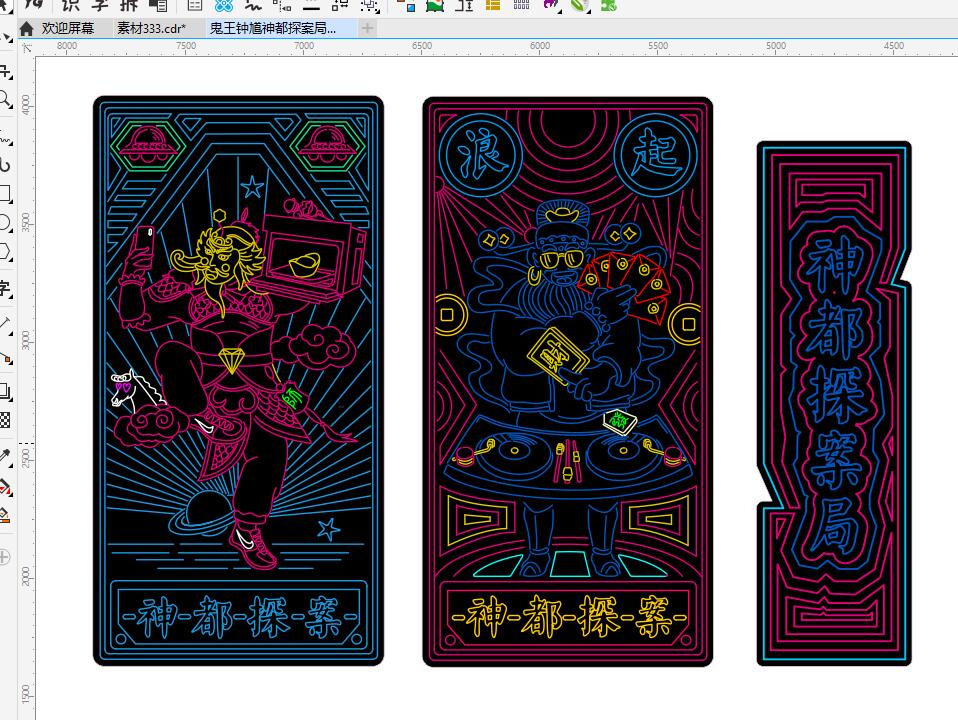Viewport: 958px width, 720px height.
Task: Click the ruler origin corner icon
Action: click(27, 48)
